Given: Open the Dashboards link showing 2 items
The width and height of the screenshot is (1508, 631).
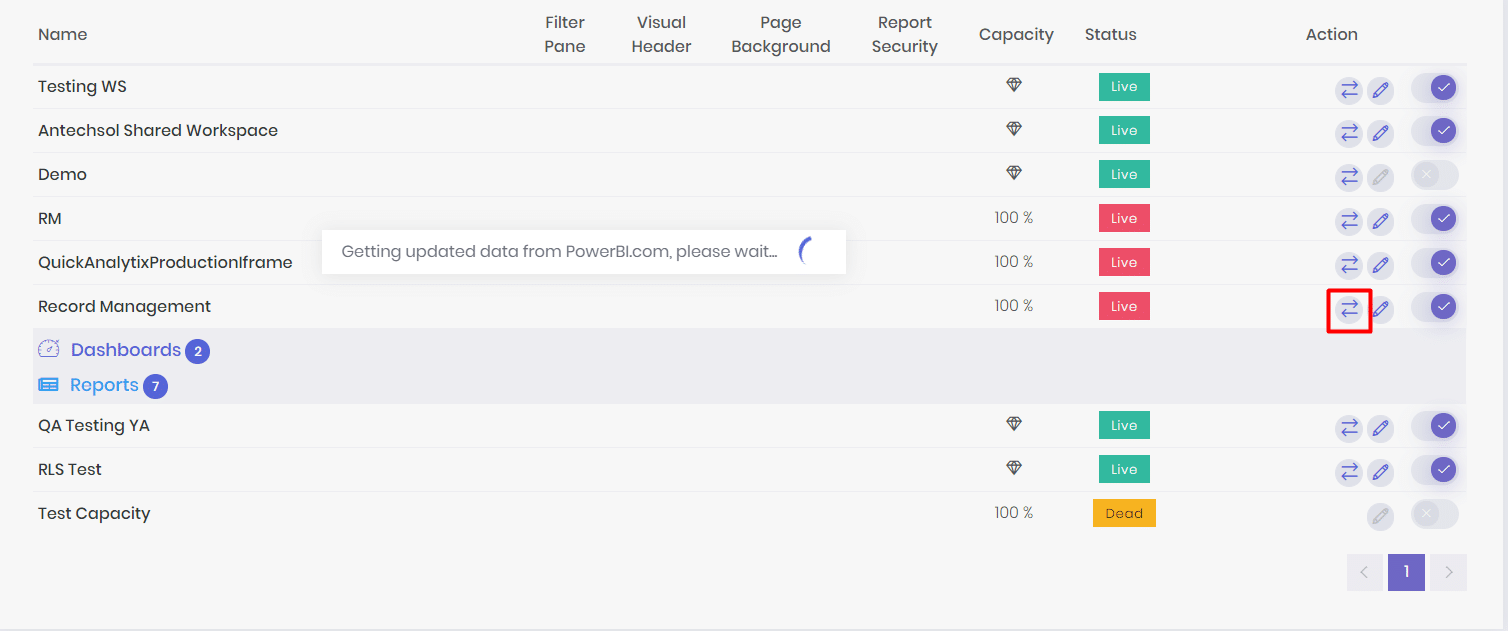Looking at the screenshot, I should click(x=126, y=349).
